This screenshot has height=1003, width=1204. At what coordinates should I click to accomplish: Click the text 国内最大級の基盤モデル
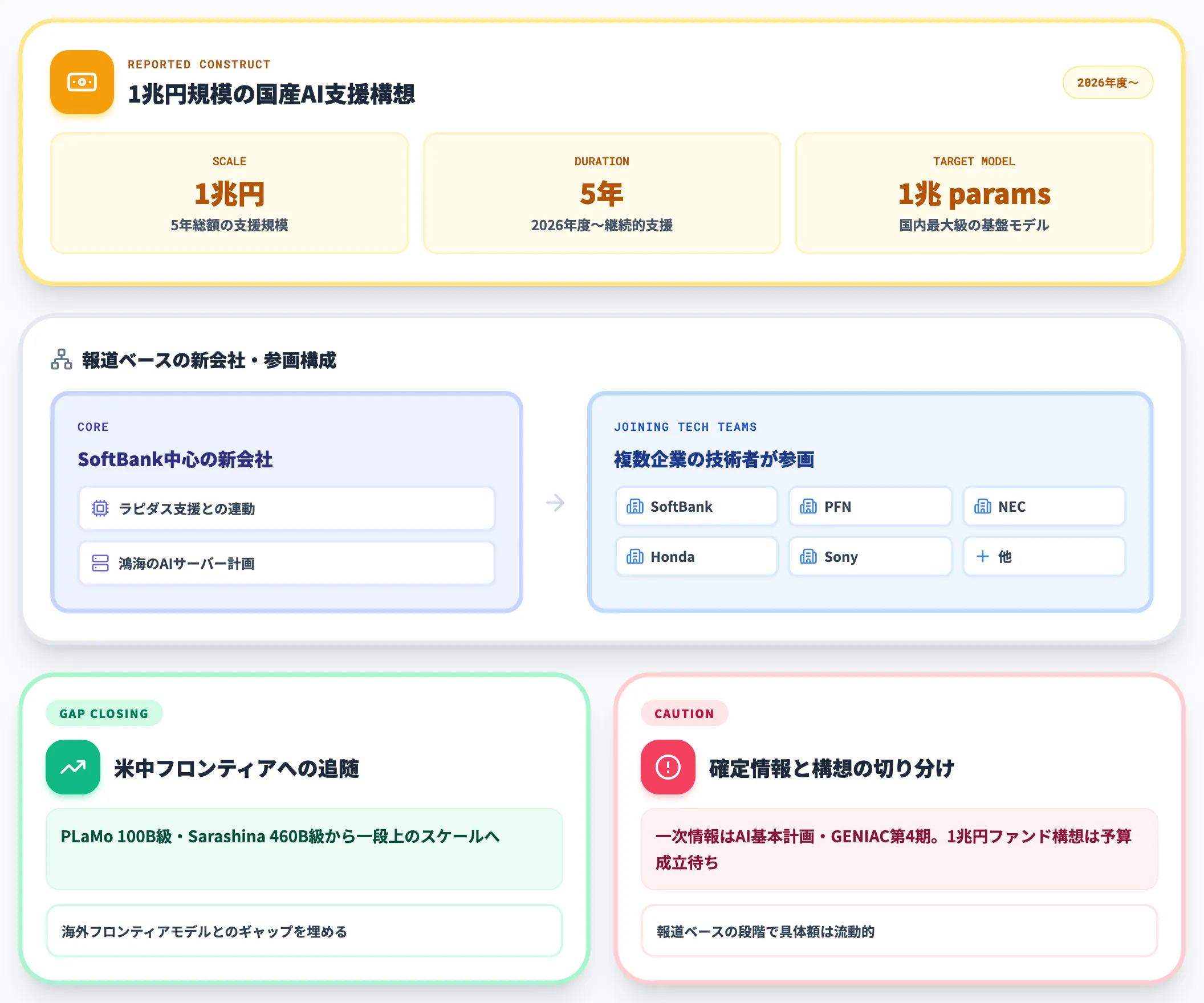974,225
